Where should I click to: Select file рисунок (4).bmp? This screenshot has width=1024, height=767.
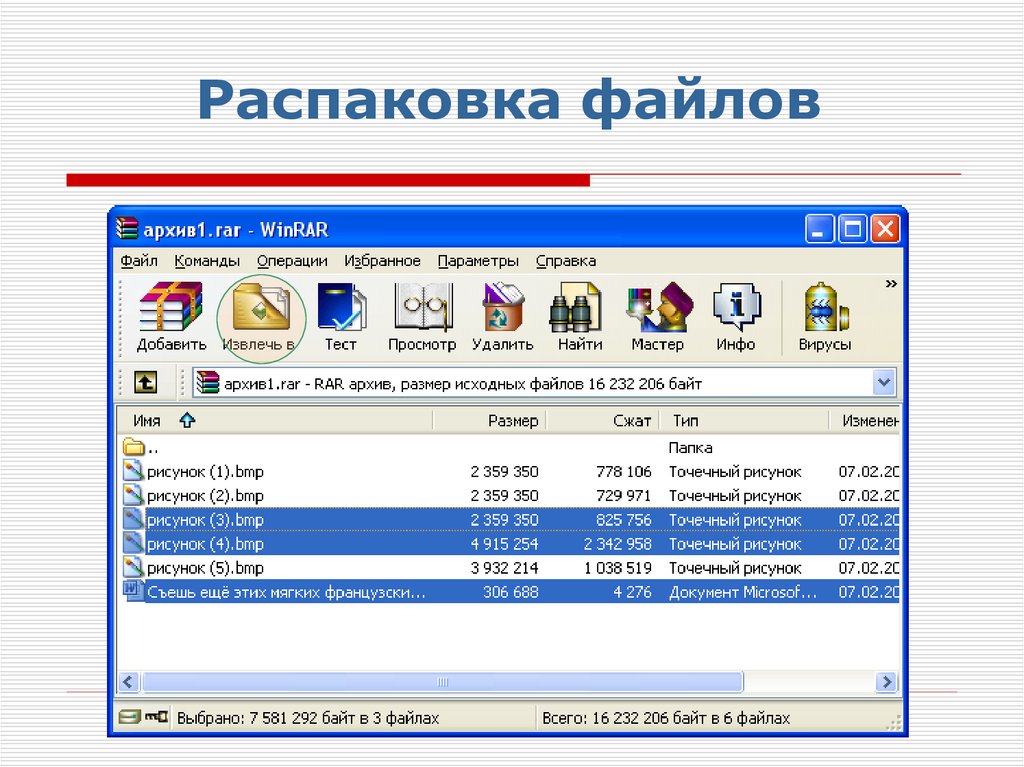tap(509, 544)
